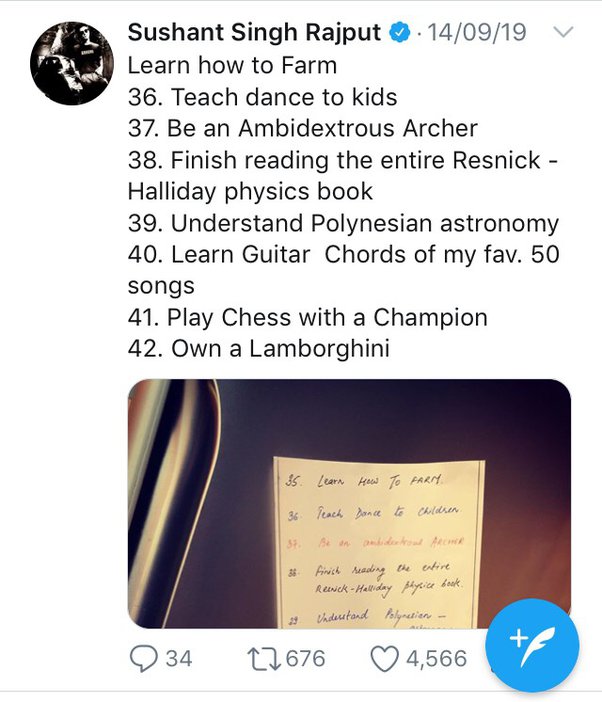
Task: Tap the "Play Chess with a Champion" line
Action: [307, 318]
